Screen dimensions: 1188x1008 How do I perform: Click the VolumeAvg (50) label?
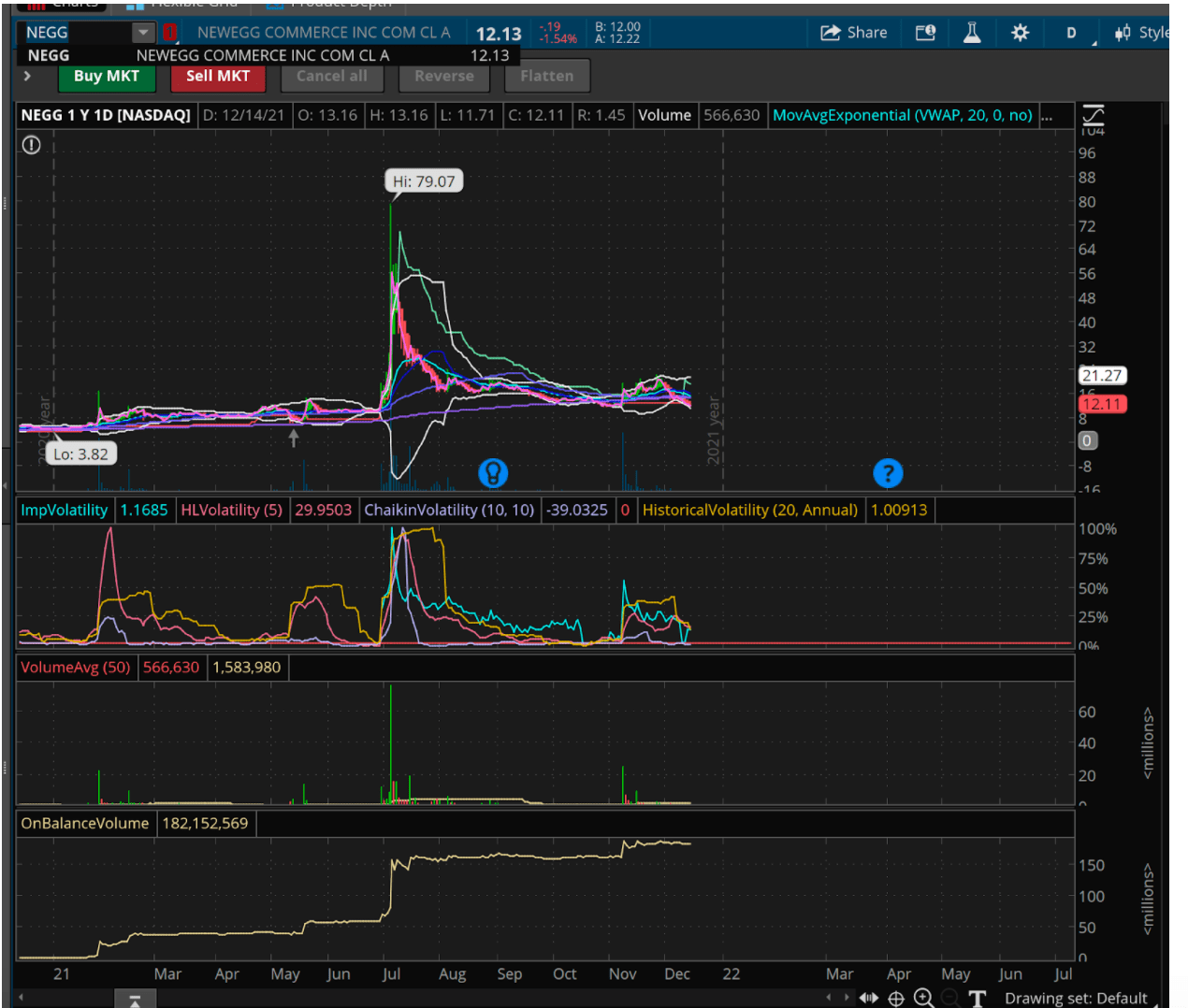[76, 667]
